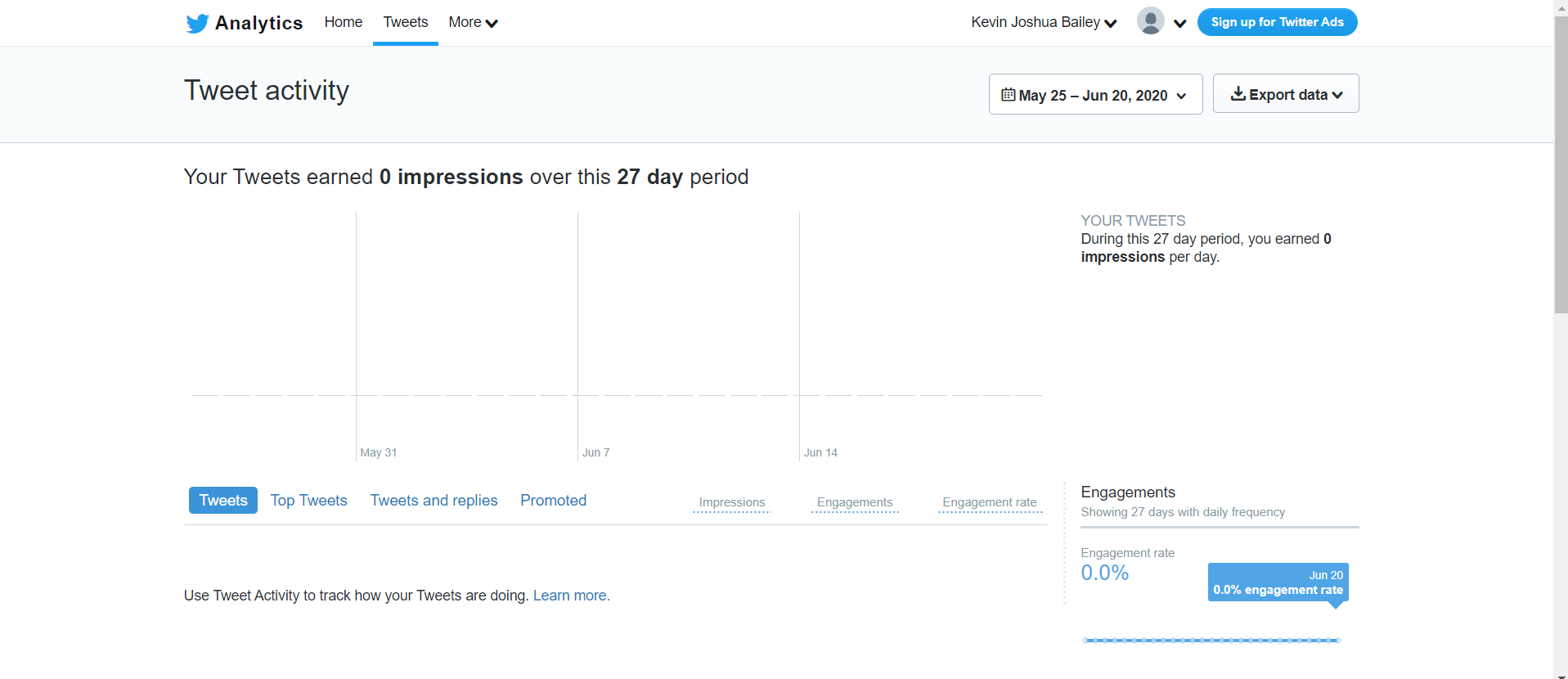Click Sign up for Twitter Ads button

coord(1277,22)
